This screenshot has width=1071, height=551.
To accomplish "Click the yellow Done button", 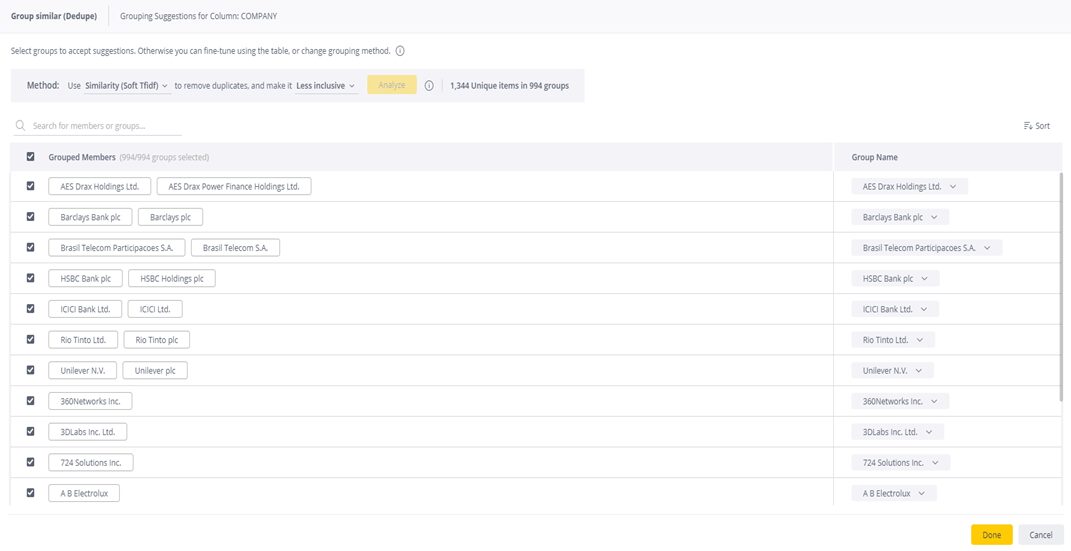I will 991,535.
